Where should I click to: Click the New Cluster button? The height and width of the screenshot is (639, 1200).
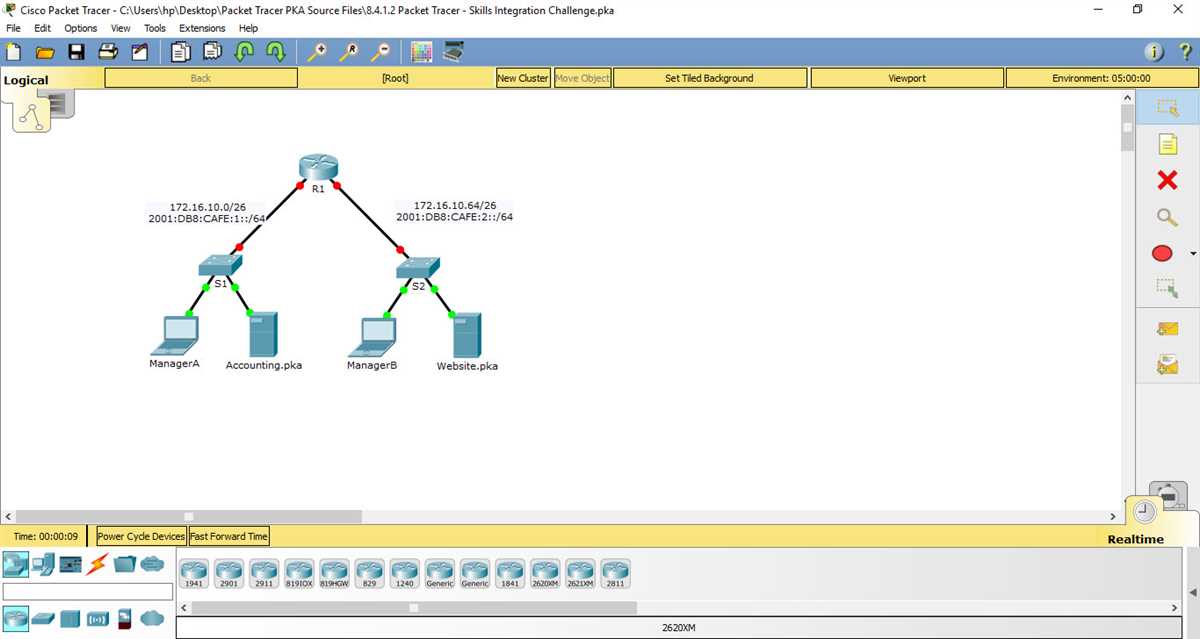[523, 78]
